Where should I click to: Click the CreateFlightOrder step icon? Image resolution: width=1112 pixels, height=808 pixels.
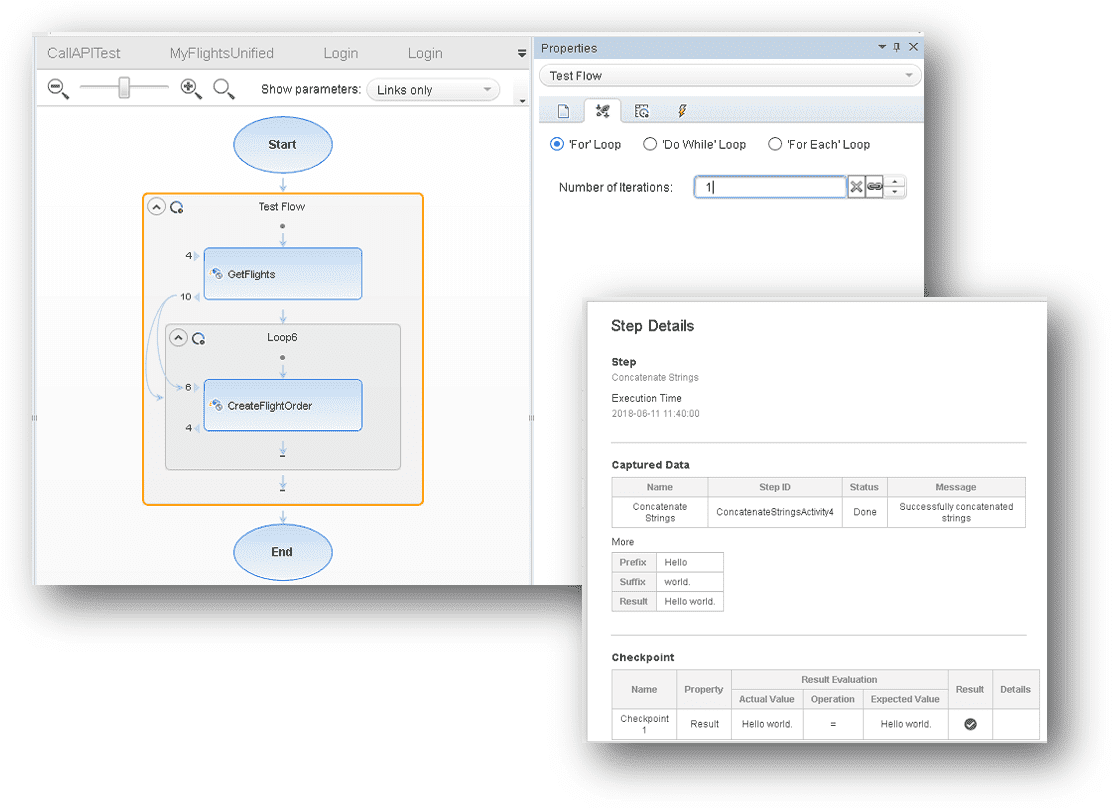(x=217, y=405)
